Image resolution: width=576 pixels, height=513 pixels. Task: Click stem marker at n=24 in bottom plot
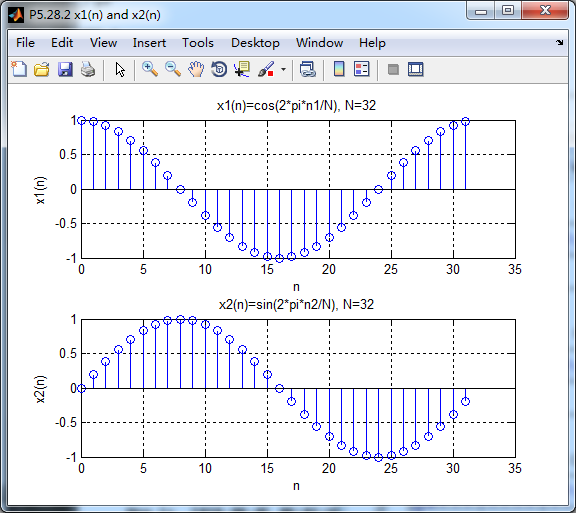(x=378, y=458)
